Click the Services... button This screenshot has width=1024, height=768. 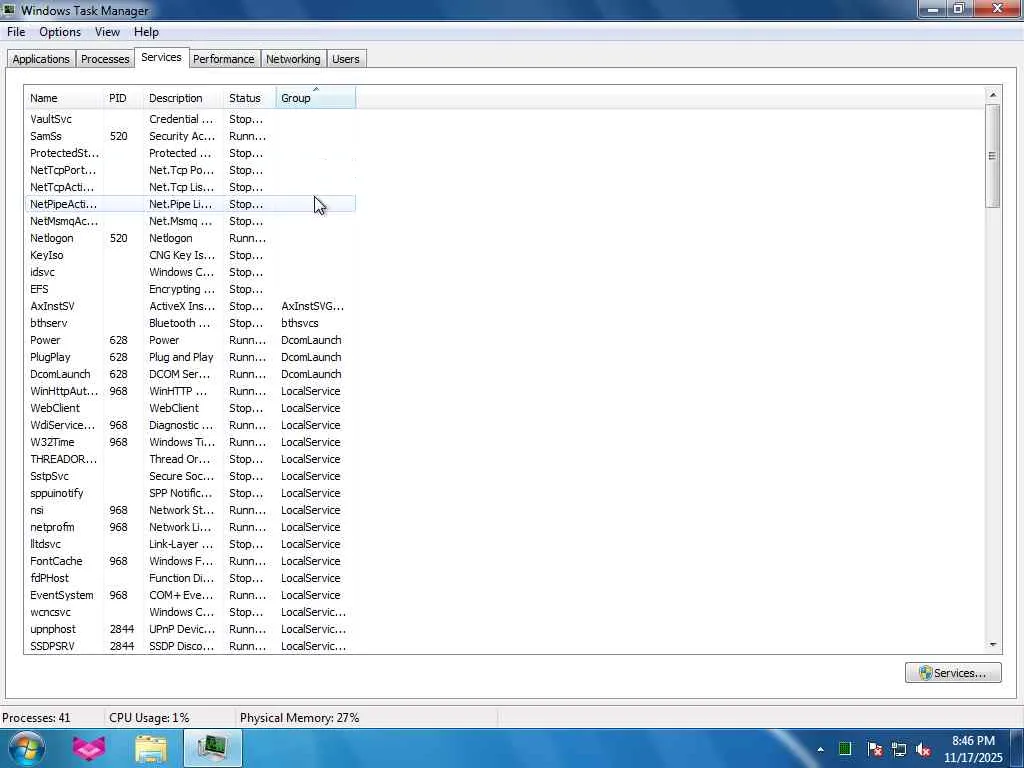(953, 673)
